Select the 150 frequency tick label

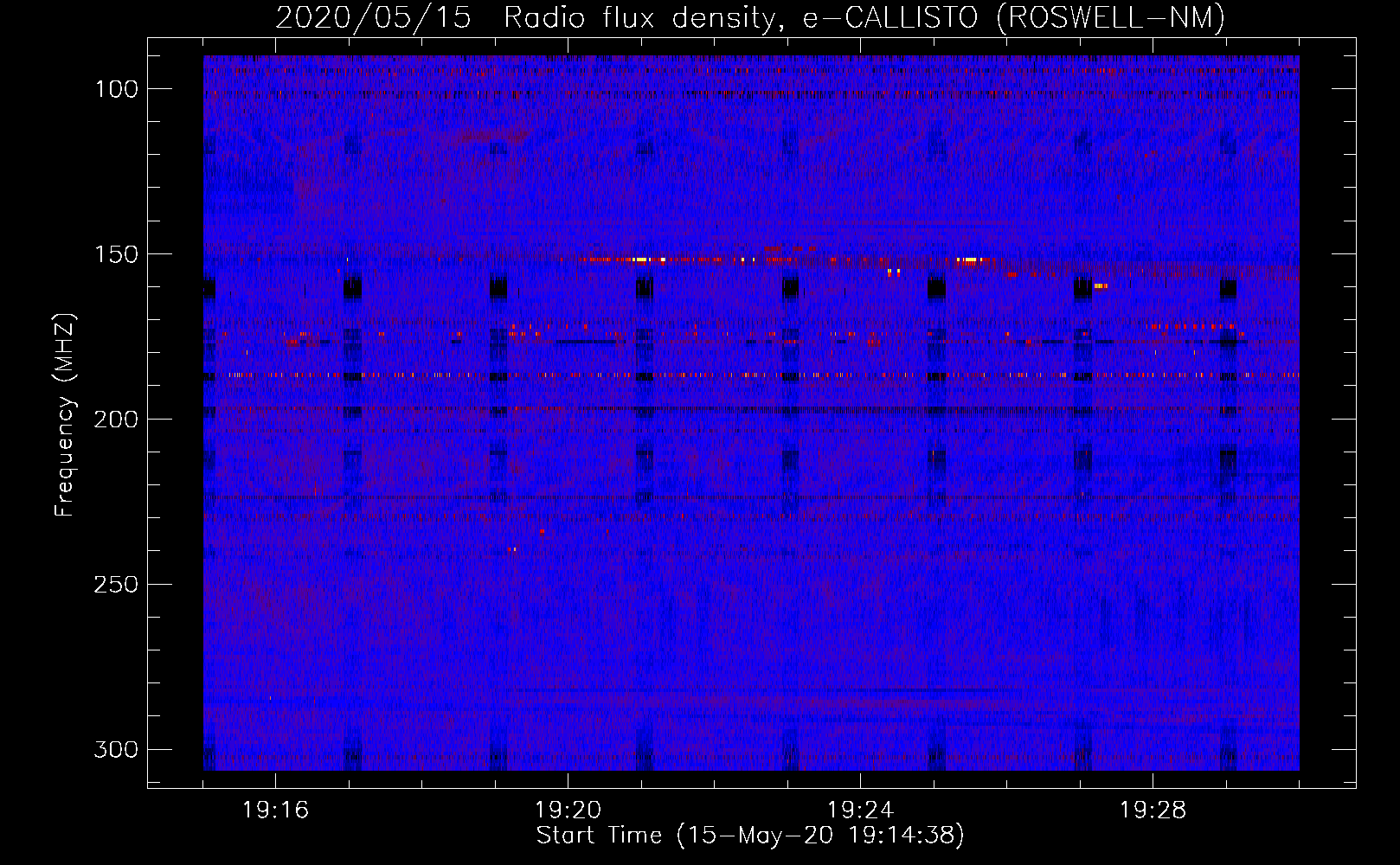(x=115, y=254)
